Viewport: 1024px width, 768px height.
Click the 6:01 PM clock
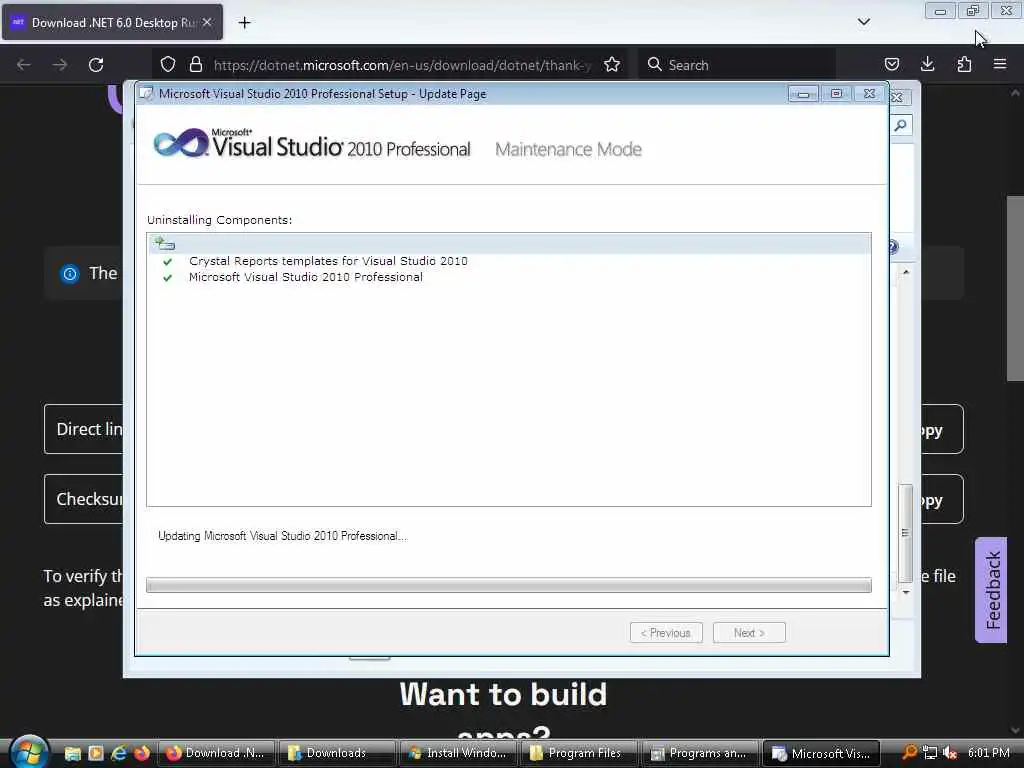989,753
